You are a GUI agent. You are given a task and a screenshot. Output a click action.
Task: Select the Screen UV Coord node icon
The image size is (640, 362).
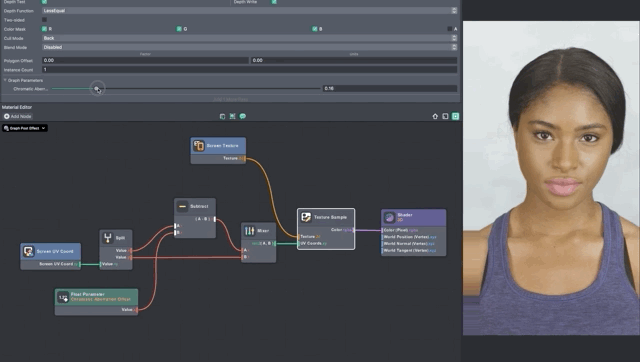(28, 251)
